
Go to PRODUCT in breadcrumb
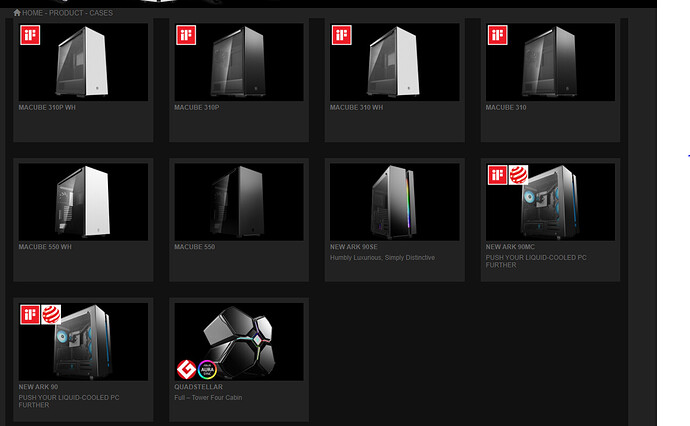tap(66, 13)
